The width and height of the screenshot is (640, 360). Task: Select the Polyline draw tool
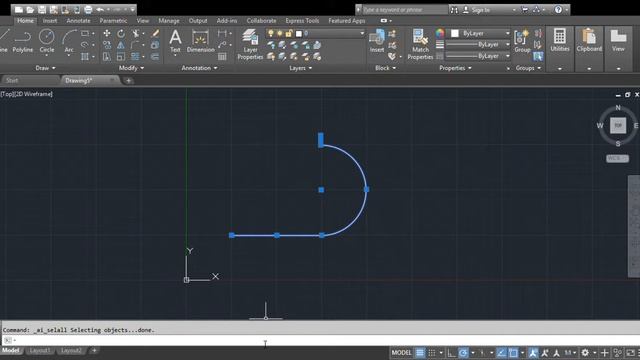point(23,41)
